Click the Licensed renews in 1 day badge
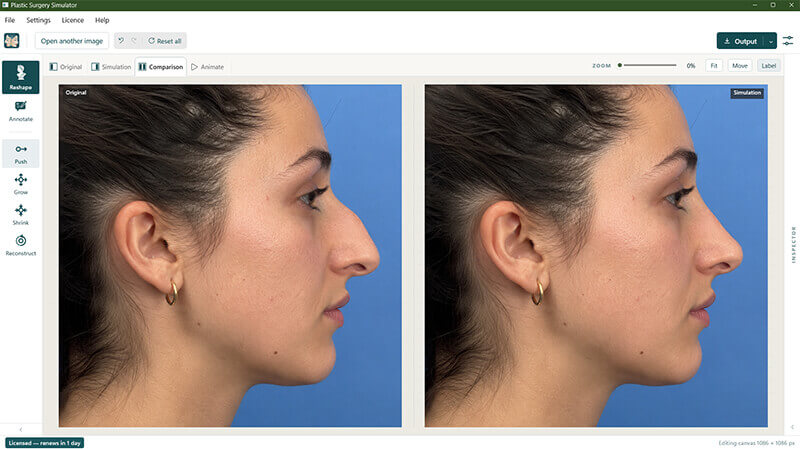Viewport: 800px width, 449px height. 44,443
